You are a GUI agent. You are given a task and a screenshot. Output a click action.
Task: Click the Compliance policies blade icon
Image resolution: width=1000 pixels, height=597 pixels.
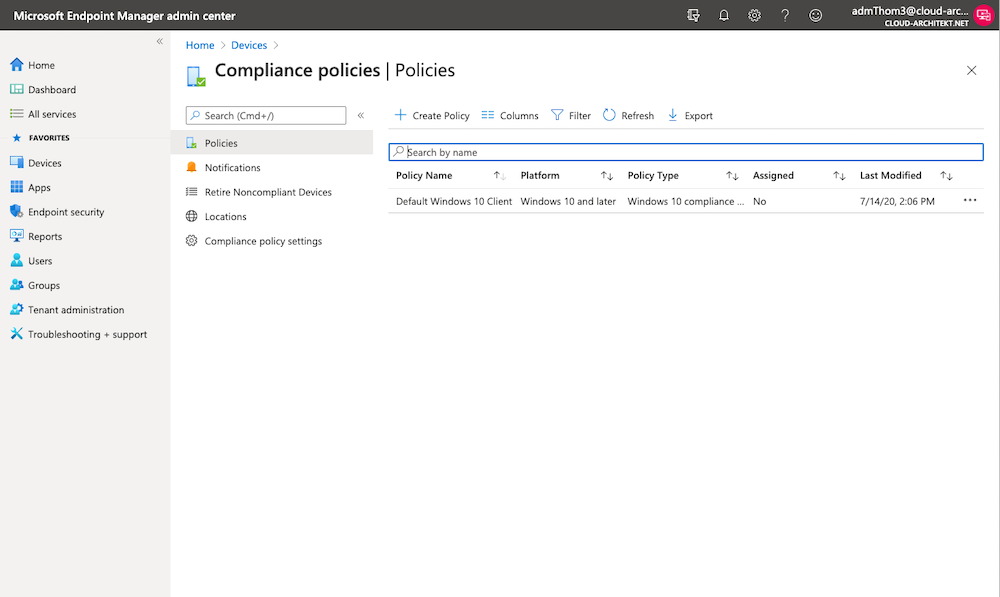click(x=196, y=76)
